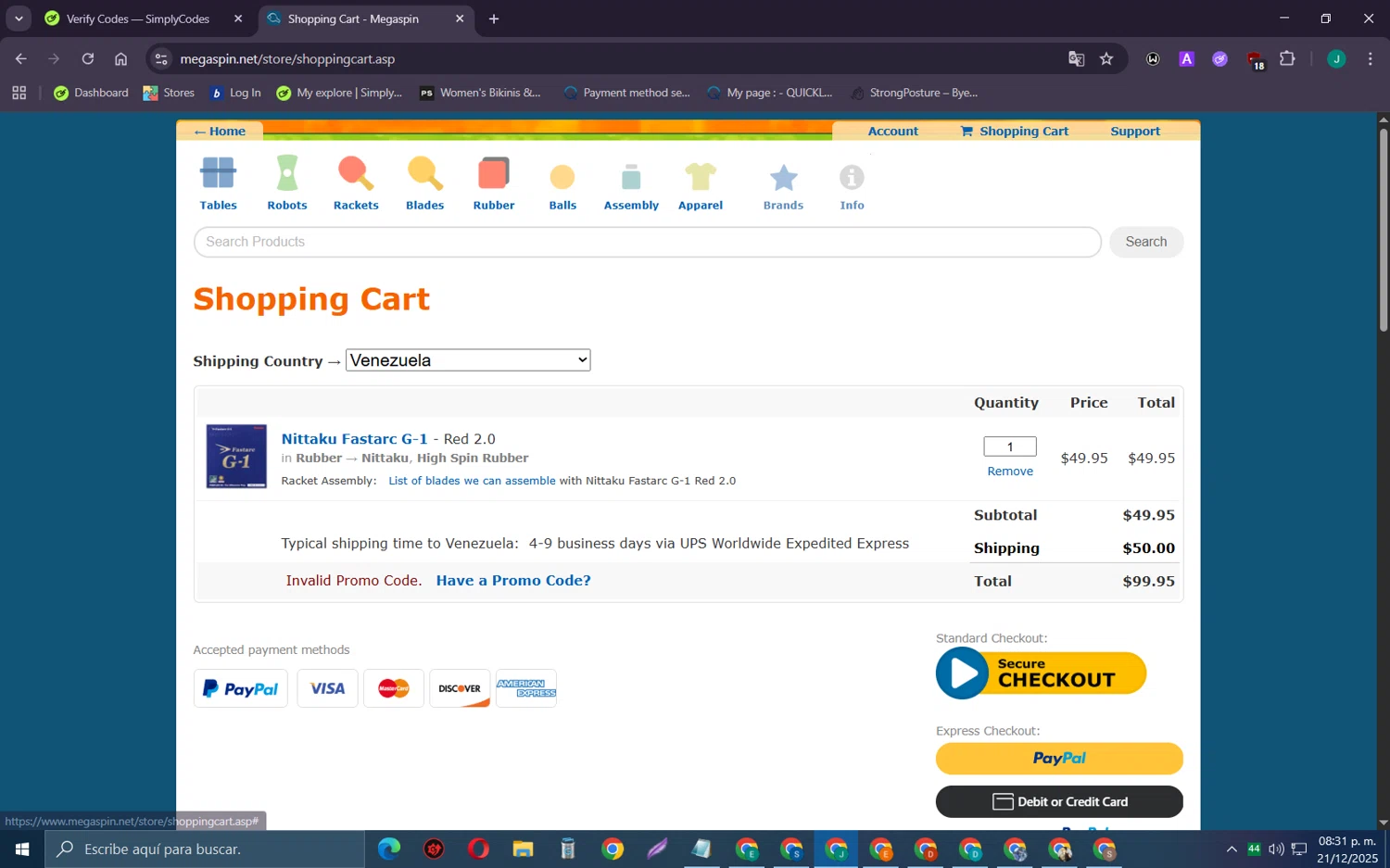Click the Nittaku category link

(385, 458)
